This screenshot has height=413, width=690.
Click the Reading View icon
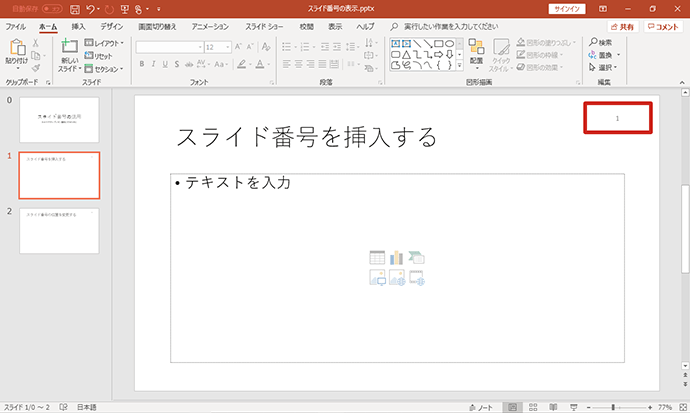[x=553, y=407]
